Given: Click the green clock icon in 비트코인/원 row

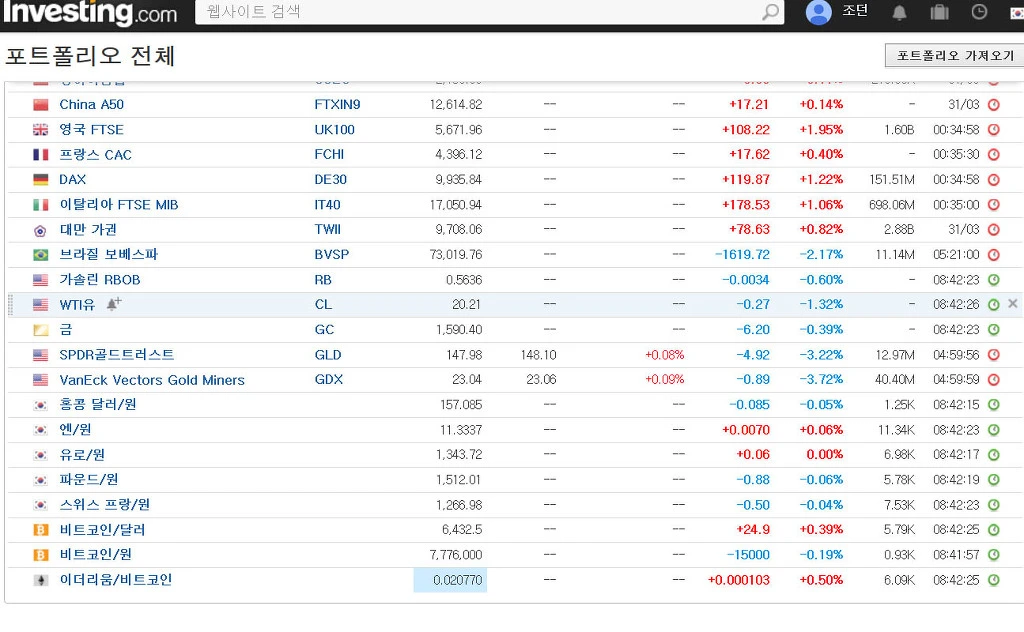Looking at the screenshot, I should [993, 555].
